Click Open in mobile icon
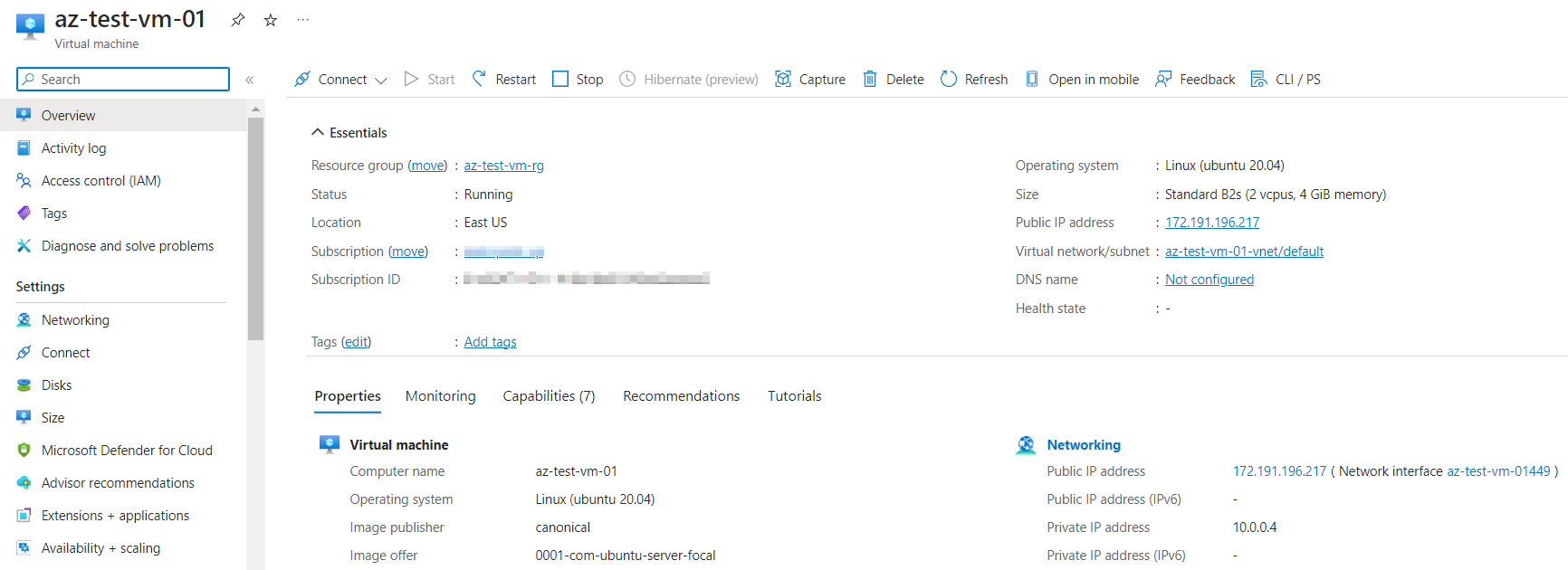The width and height of the screenshot is (1568, 570). (x=1032, y=80)
